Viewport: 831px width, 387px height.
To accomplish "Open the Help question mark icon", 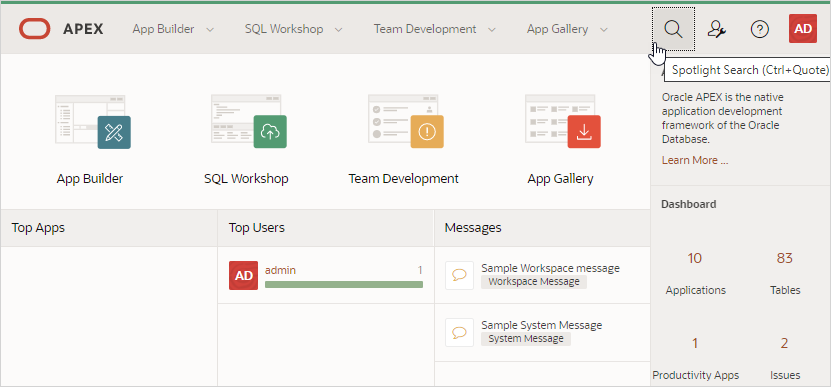I will pyautogui.click(x=760, y=29).
